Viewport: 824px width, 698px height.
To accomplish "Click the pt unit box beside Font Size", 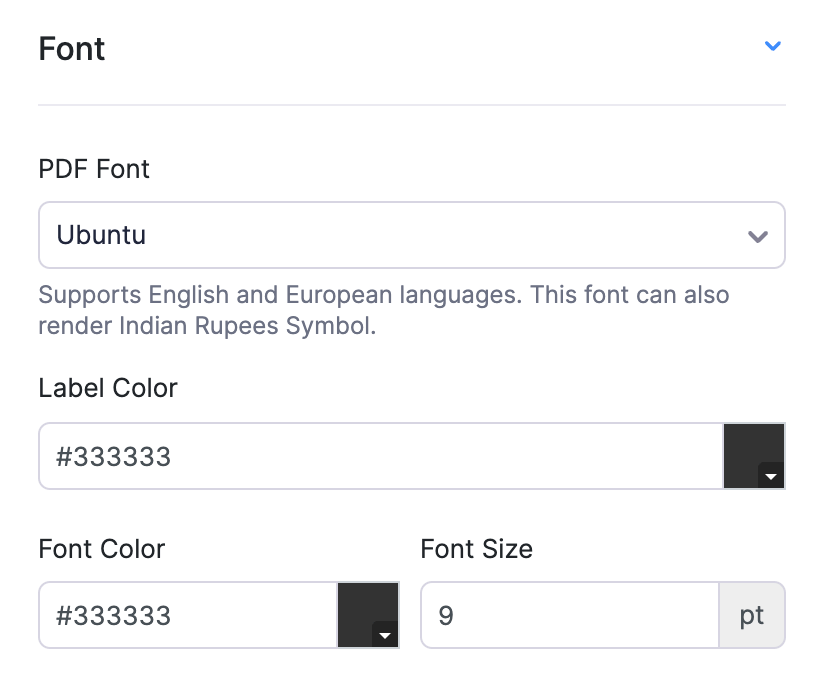I will [752, 615].
